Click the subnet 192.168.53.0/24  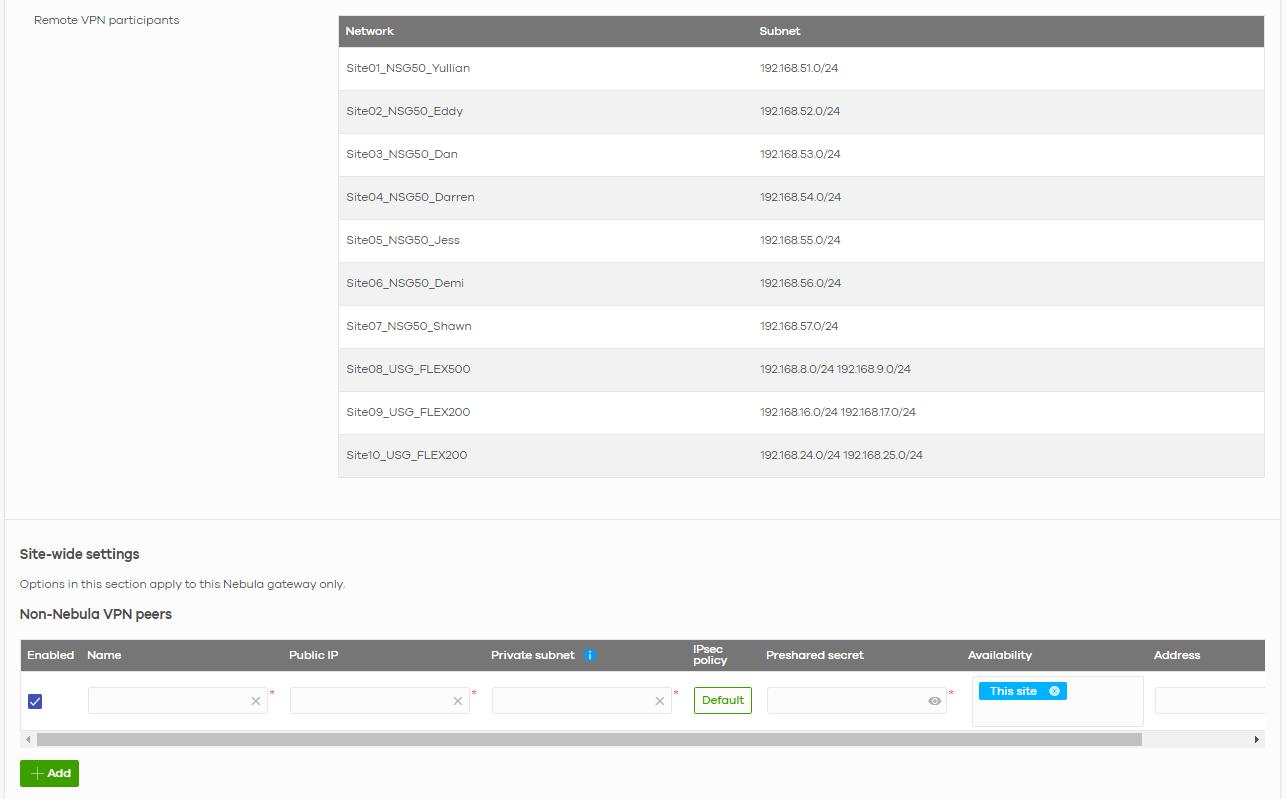(800, 154)
